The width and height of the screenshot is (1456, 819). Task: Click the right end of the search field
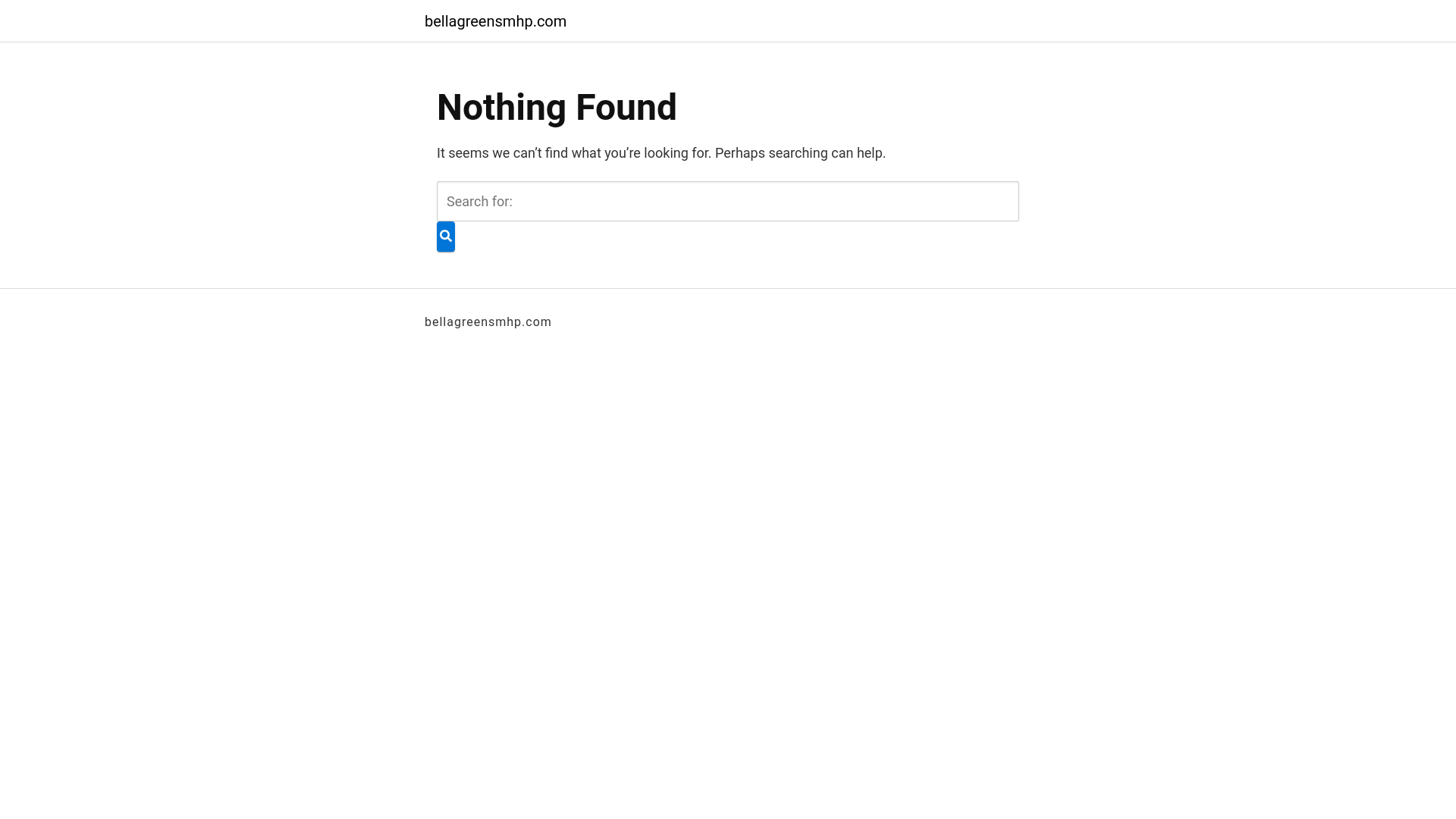click(x=1001, y=201)
